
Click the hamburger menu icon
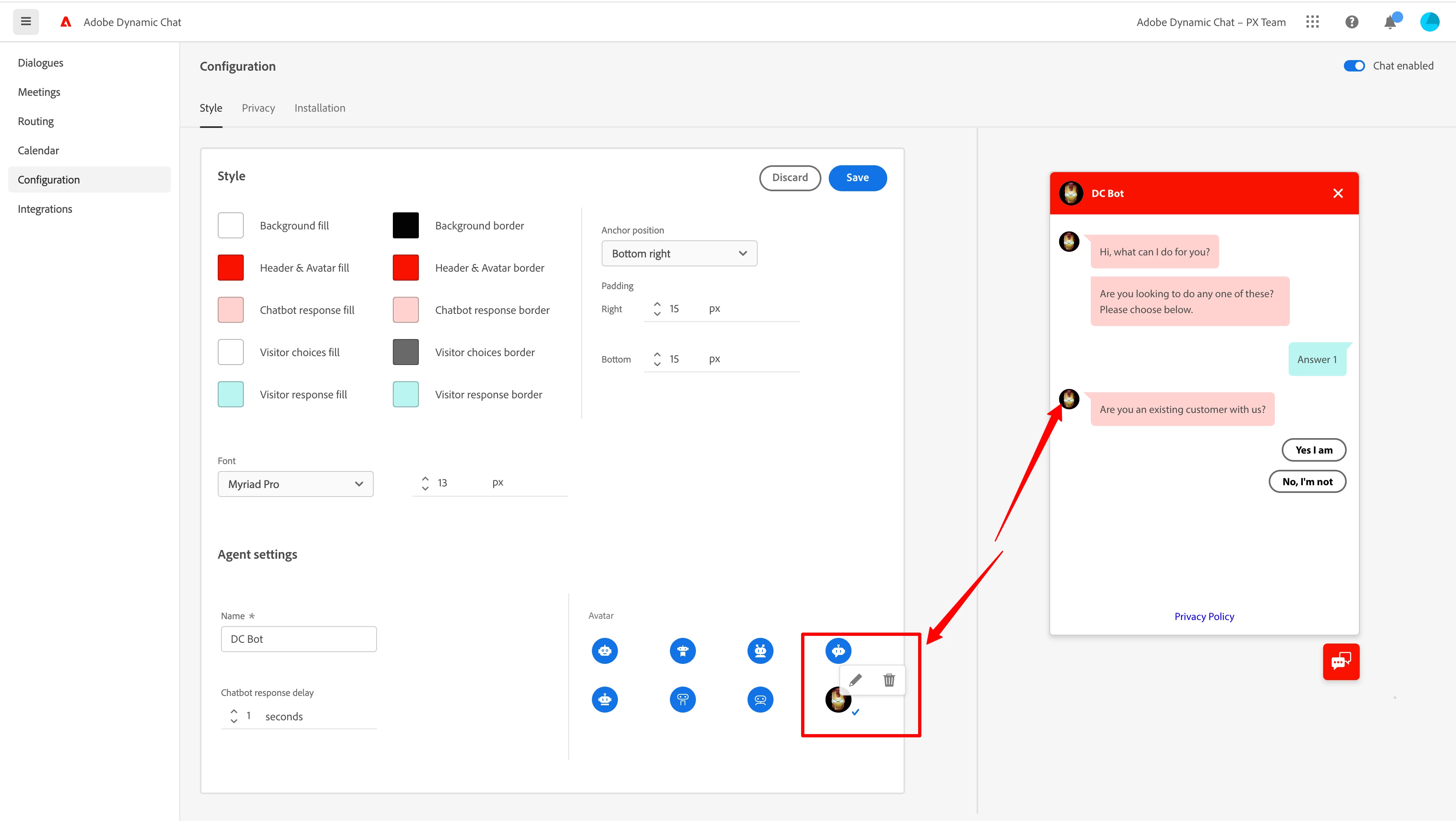tap(26, 22)
